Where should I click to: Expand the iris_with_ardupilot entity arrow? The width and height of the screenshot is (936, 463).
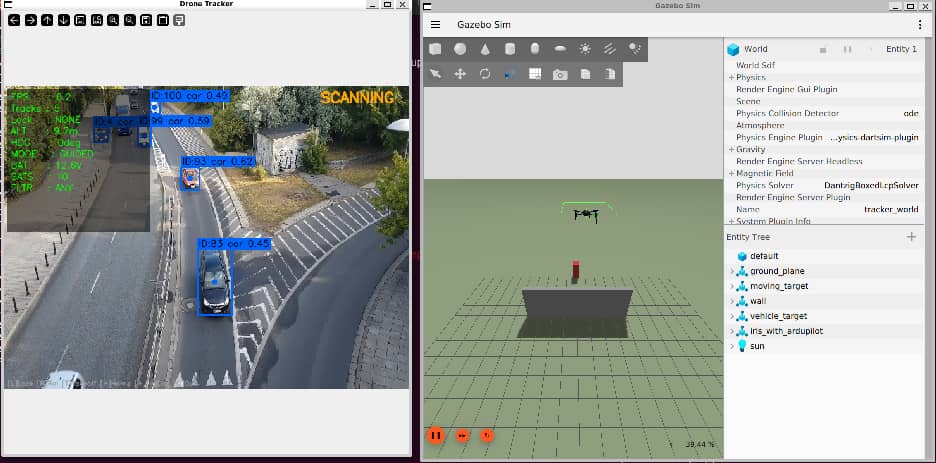[x=732, y=331]
